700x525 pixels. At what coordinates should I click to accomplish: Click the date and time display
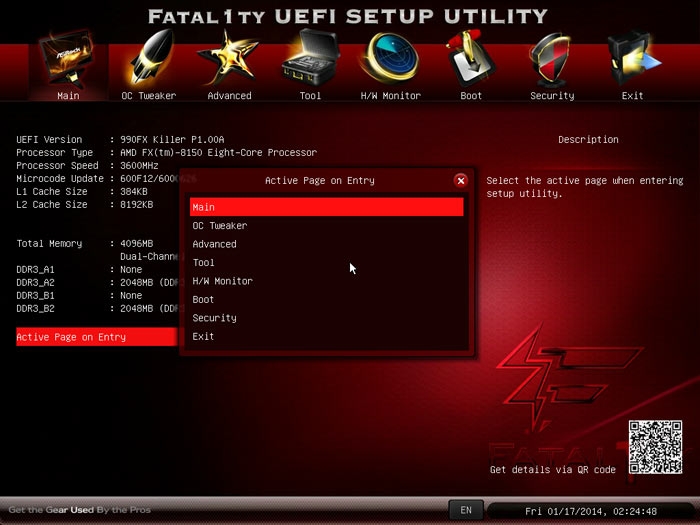click(591, 511)
